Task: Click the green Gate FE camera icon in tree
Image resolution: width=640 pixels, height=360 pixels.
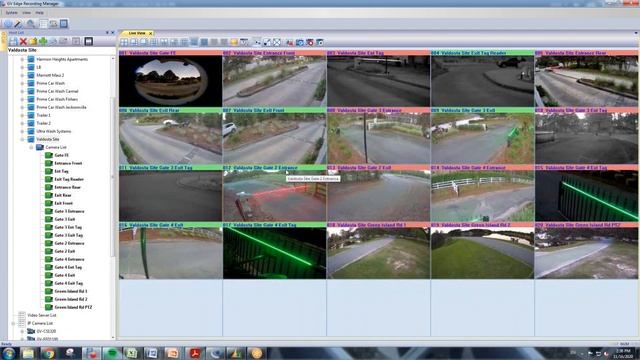Action: [x=49, y=155]
